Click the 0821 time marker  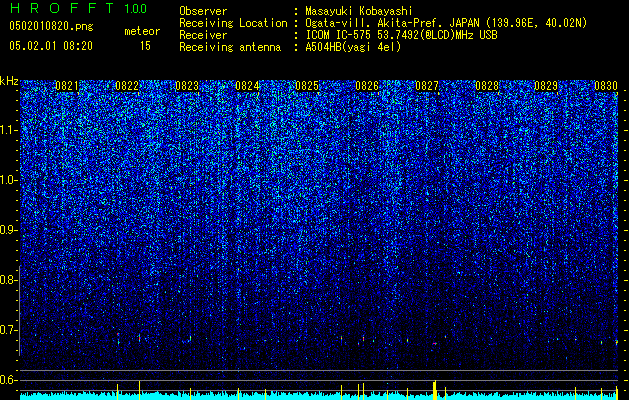pos(67,86)
